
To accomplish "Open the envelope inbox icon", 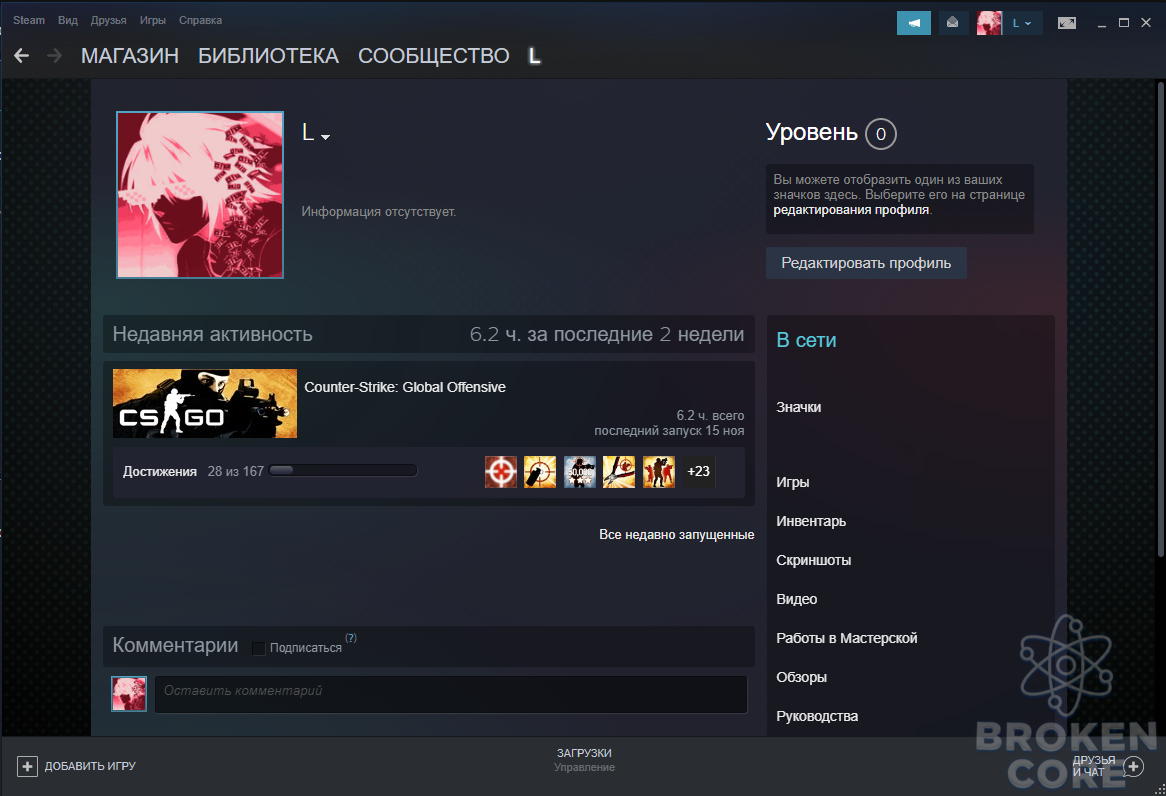I will 952,23.
